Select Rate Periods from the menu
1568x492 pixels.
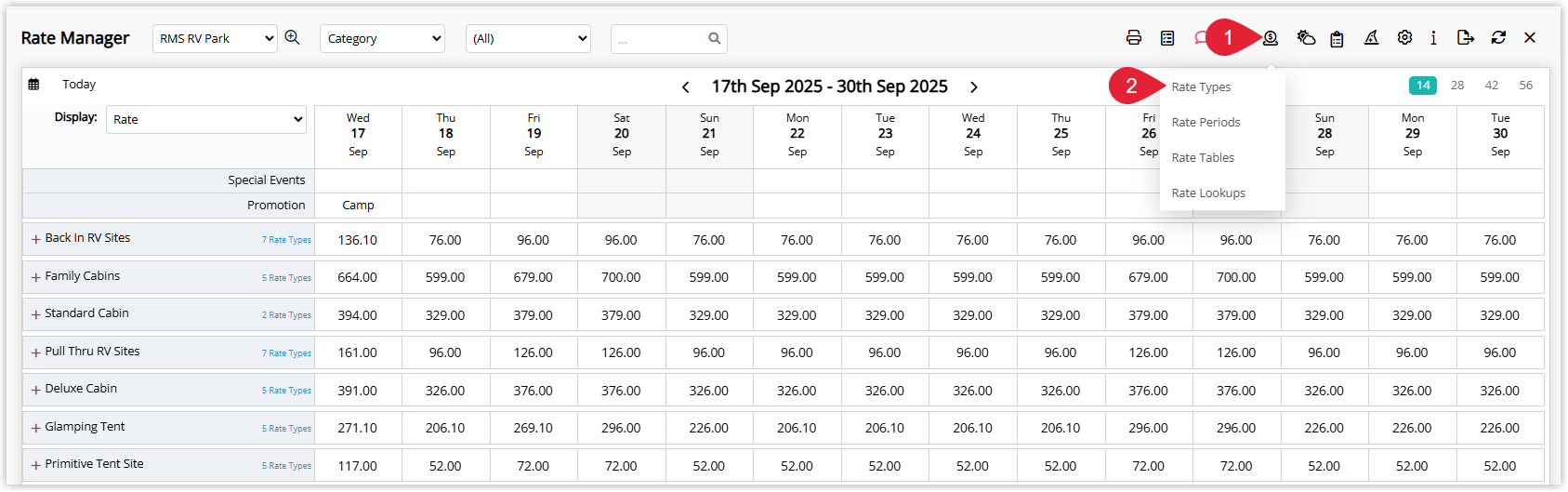coord(1206,123)
